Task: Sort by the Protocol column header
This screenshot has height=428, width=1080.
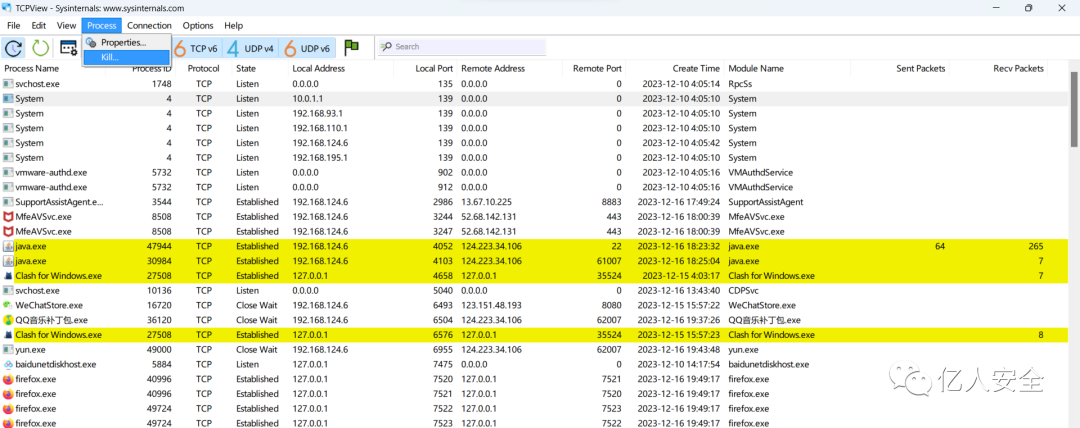Action: (x=203, y=69)
